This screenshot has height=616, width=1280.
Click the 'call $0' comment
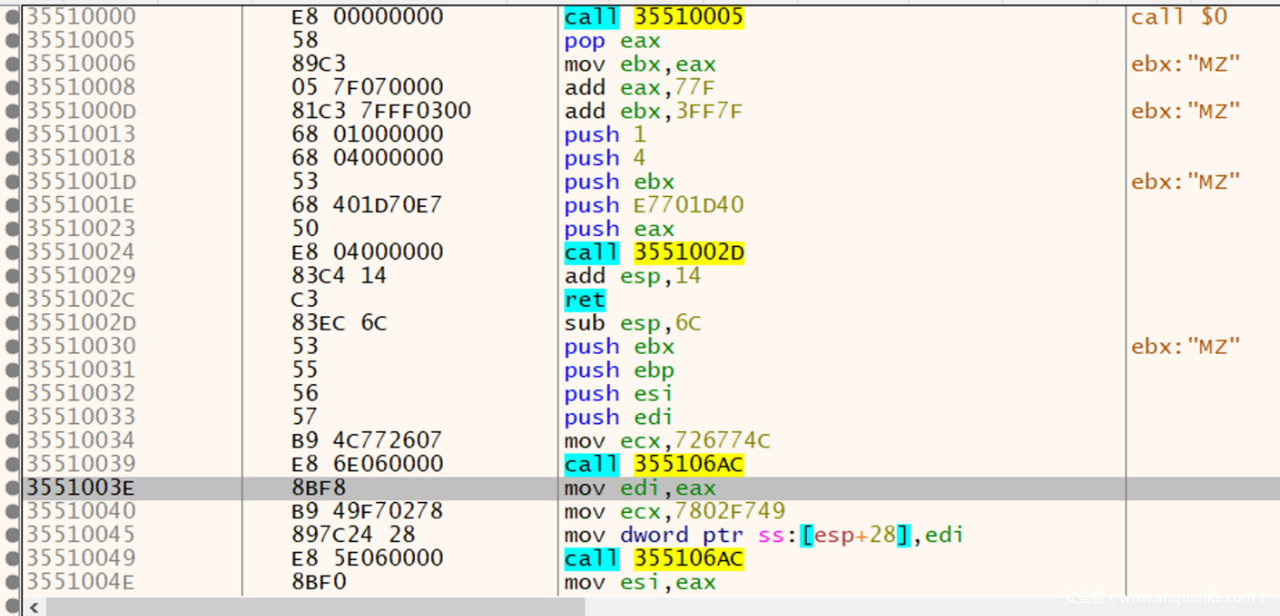1178,17
